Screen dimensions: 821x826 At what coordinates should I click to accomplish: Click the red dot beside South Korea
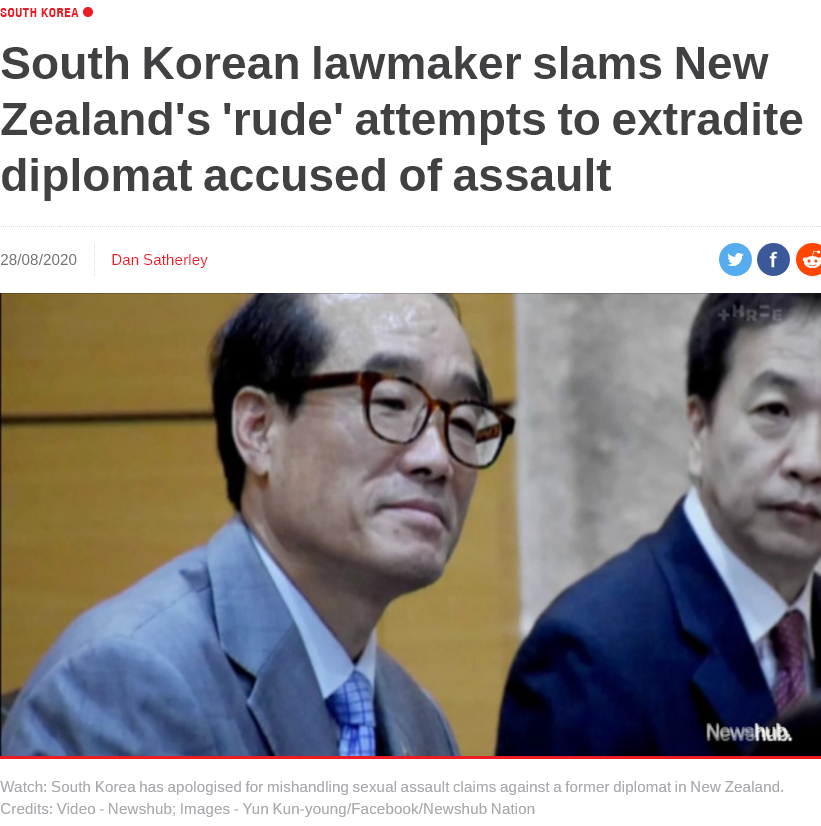(x=88, y=12)
